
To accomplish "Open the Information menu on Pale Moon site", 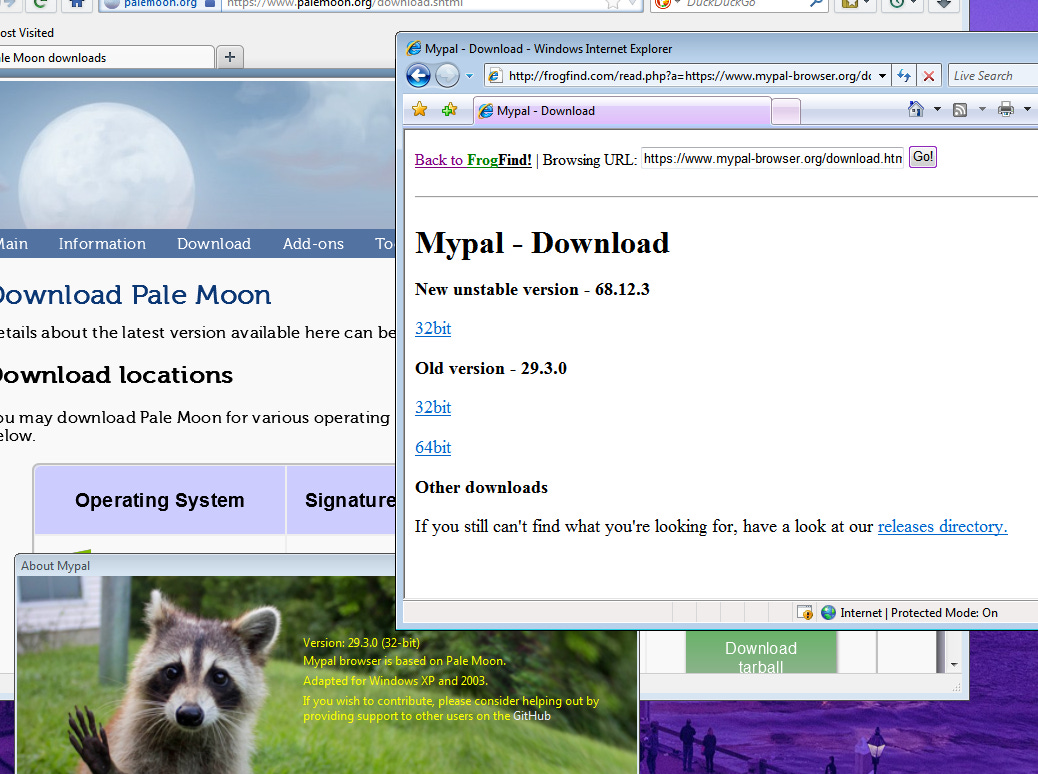I will click(102, 244).
